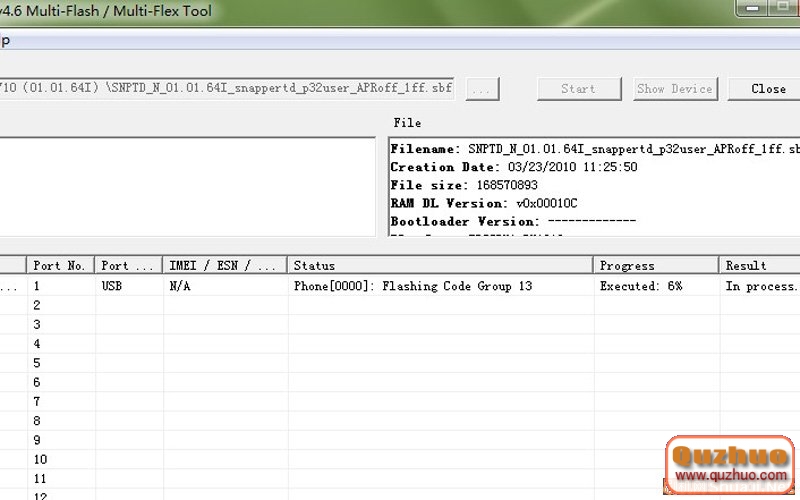Click the 'In process' result cell
This screenshot has height=500, width=800.
pos(761,286)
